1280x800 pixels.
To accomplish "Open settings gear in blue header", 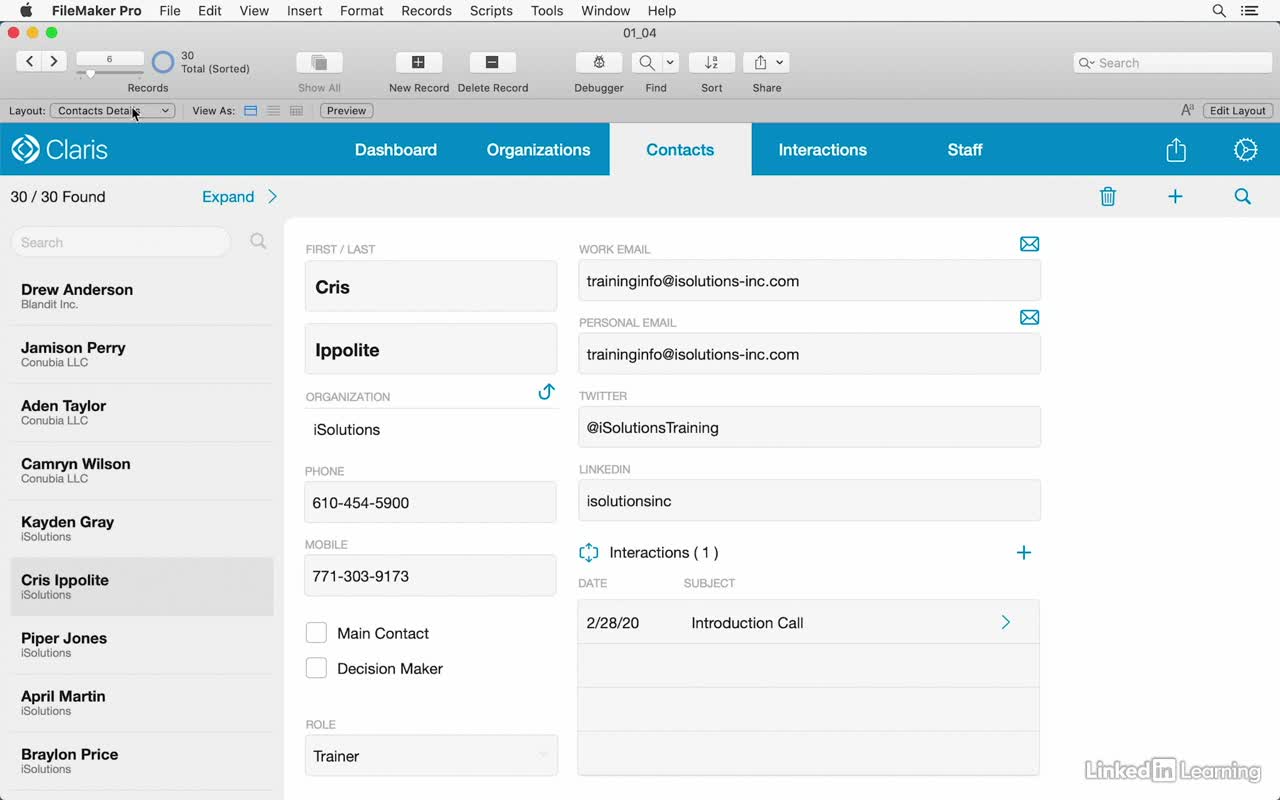I will (1245, 150).
